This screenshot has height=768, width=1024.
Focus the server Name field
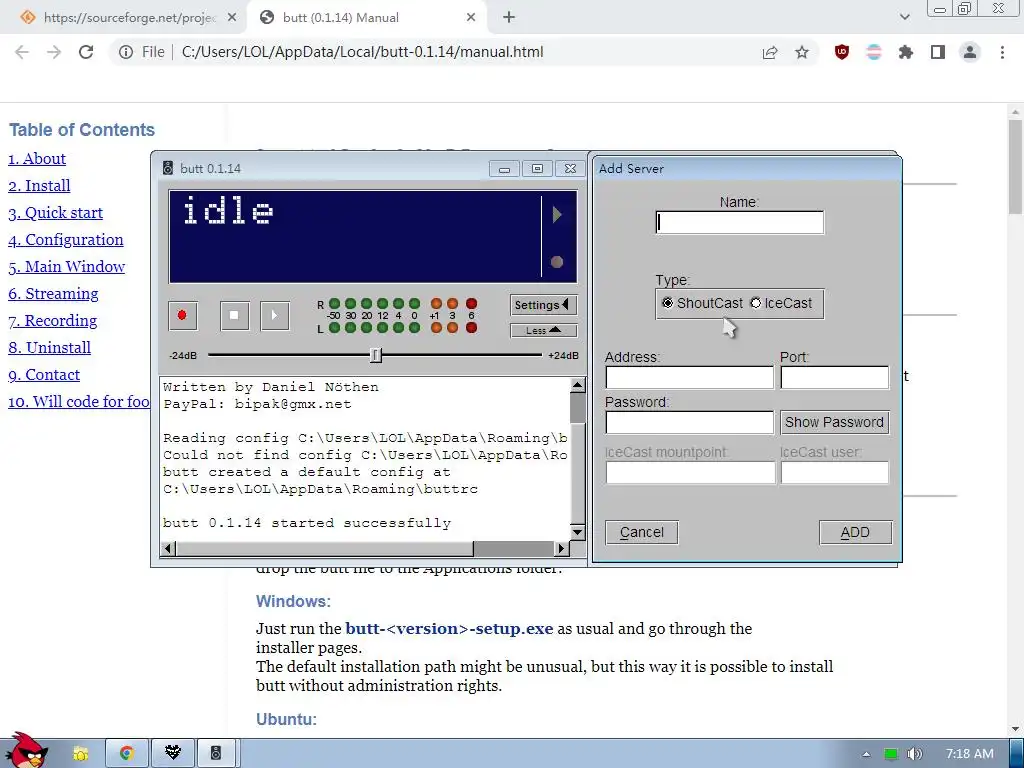coord(740,223)
